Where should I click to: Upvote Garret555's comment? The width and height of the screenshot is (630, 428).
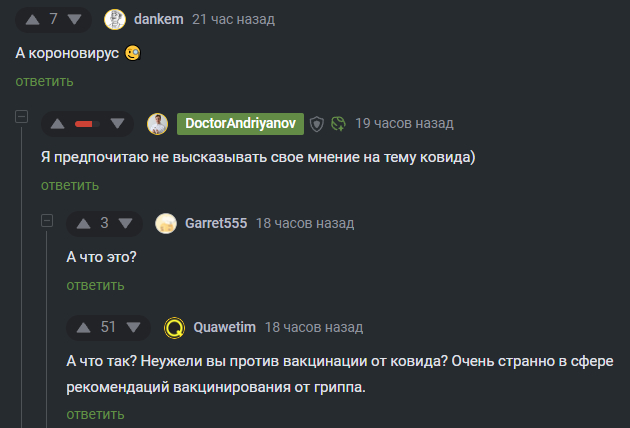(x=83, y=223)
